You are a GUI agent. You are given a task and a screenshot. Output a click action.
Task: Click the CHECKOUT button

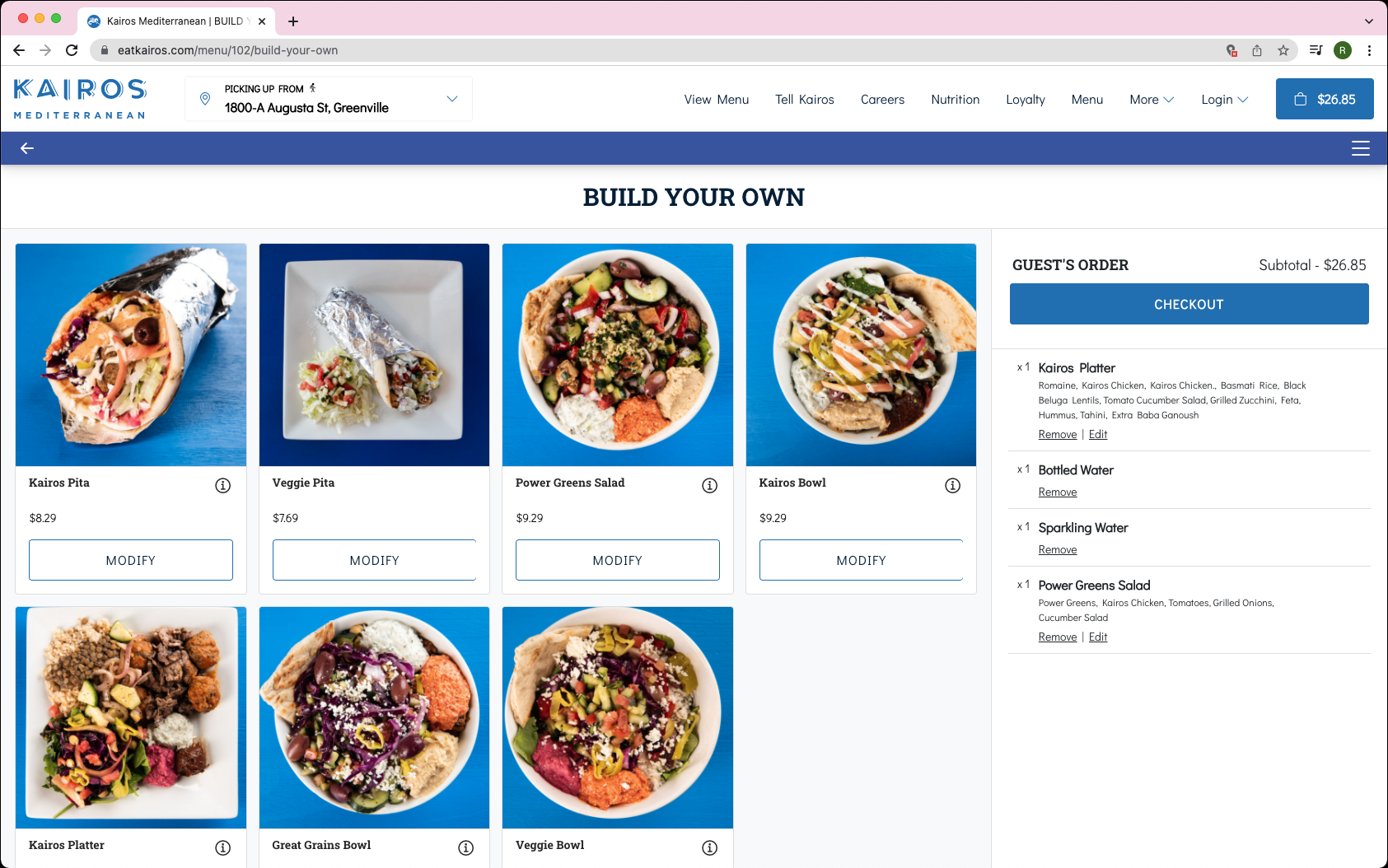pyautogui.click(x=1189, y=304)
